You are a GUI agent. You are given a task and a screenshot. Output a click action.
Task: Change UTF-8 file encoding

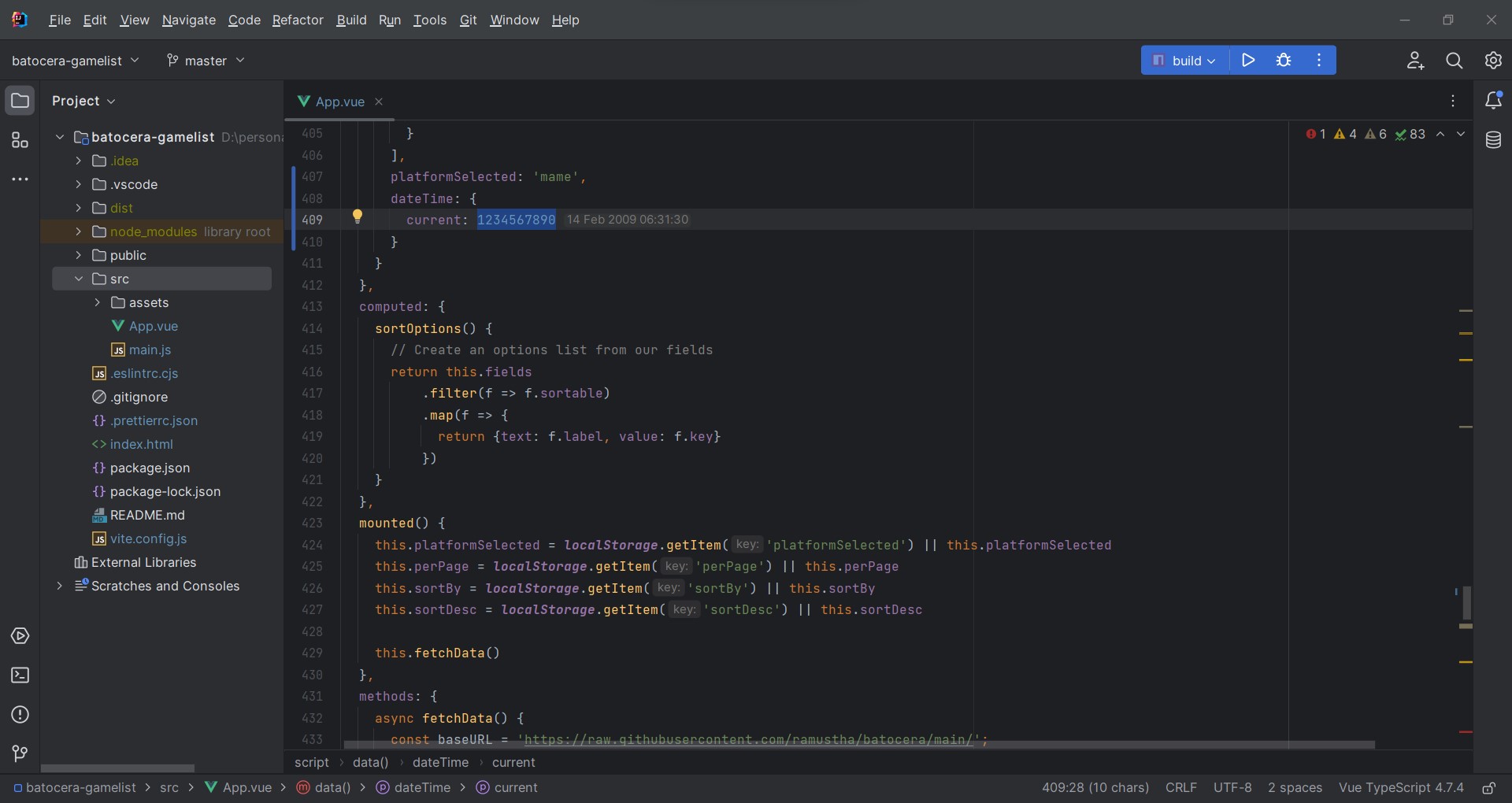coord(1232,787)
